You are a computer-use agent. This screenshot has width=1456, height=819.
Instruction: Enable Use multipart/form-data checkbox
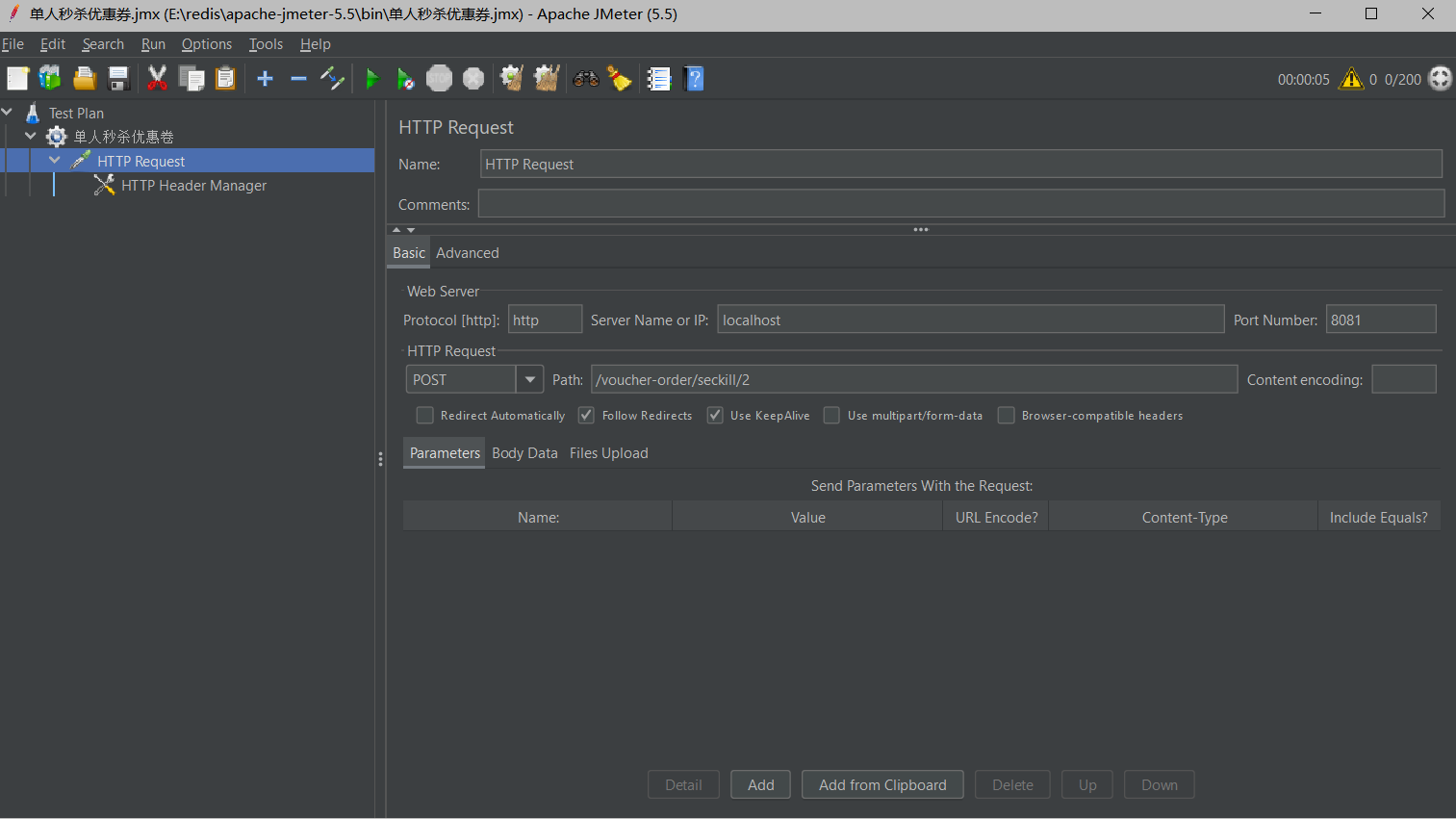coord(831,415)
